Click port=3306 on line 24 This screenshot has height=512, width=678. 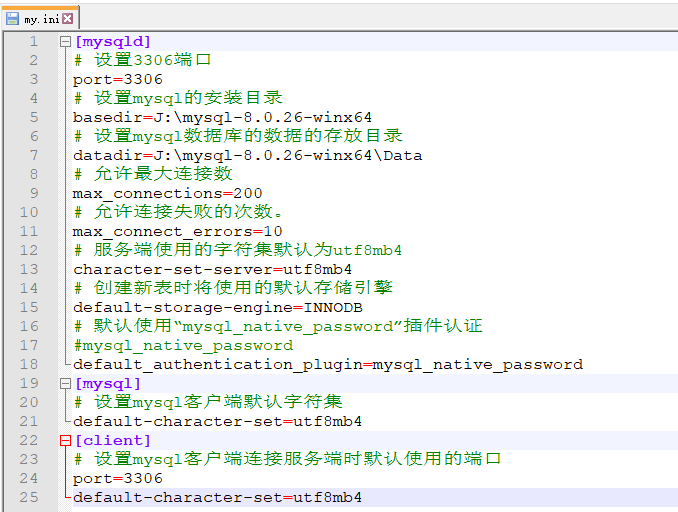click(118, 479)
